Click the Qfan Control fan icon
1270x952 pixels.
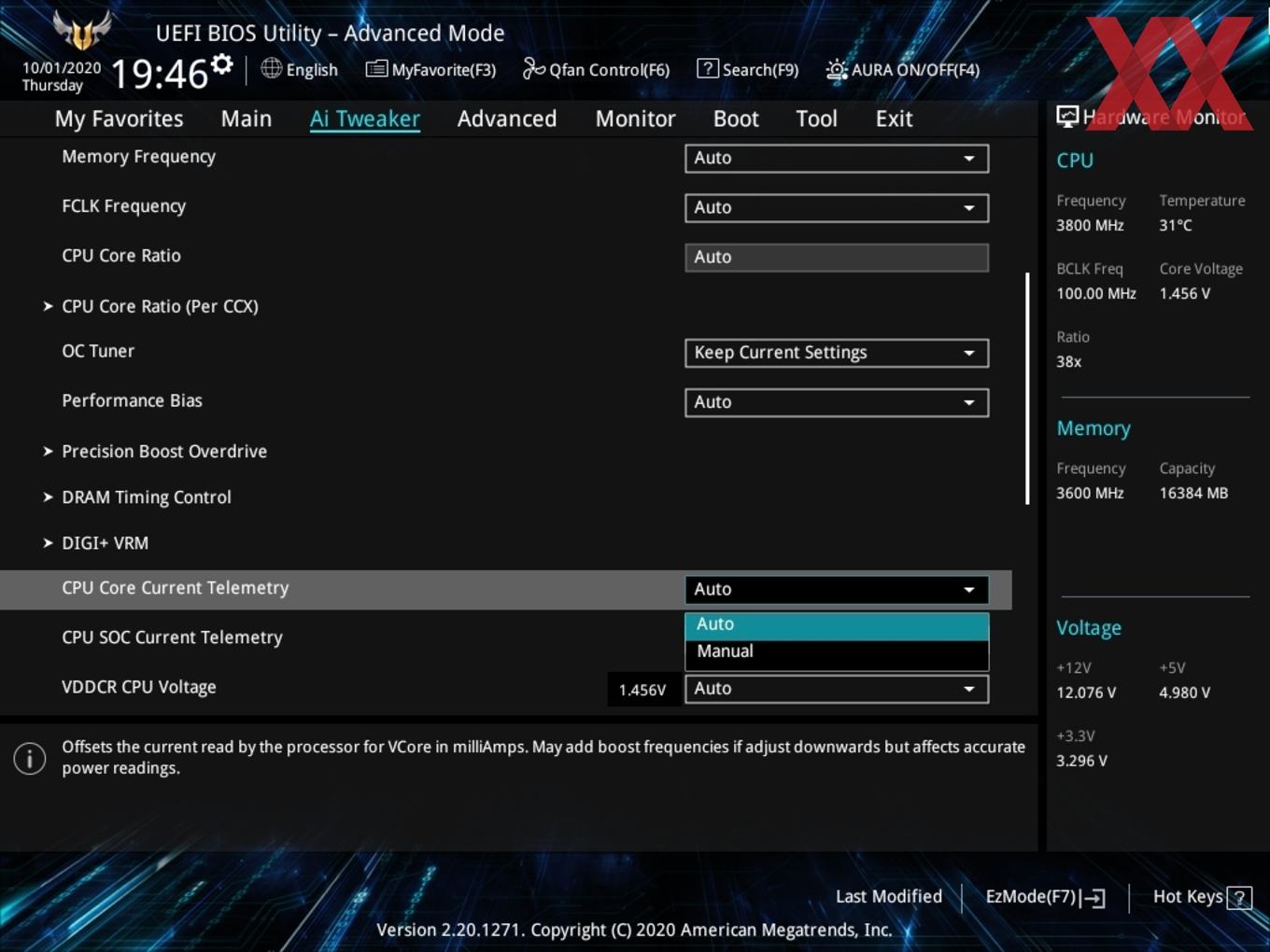[x=533, y=68]
